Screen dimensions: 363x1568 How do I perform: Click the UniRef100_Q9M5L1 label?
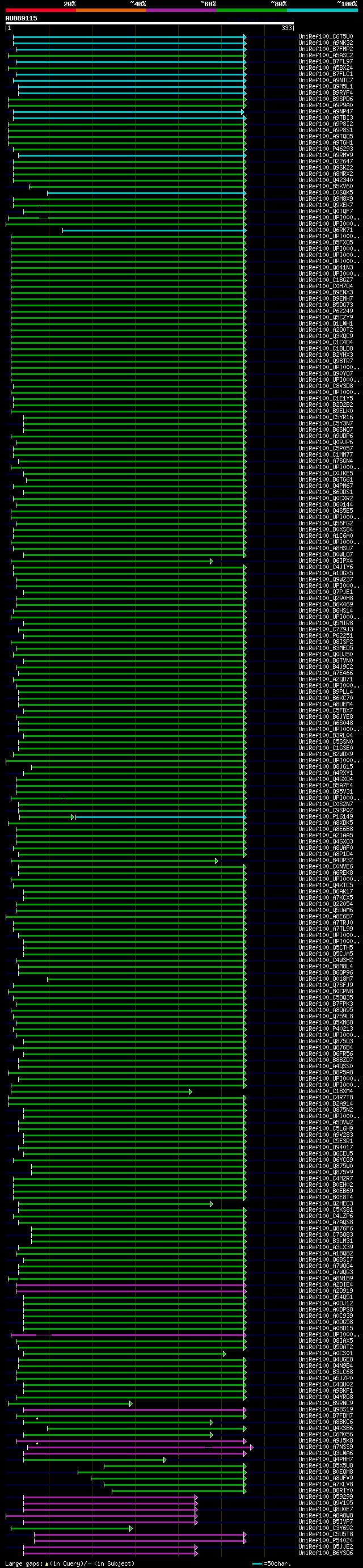tap(325, 86)
